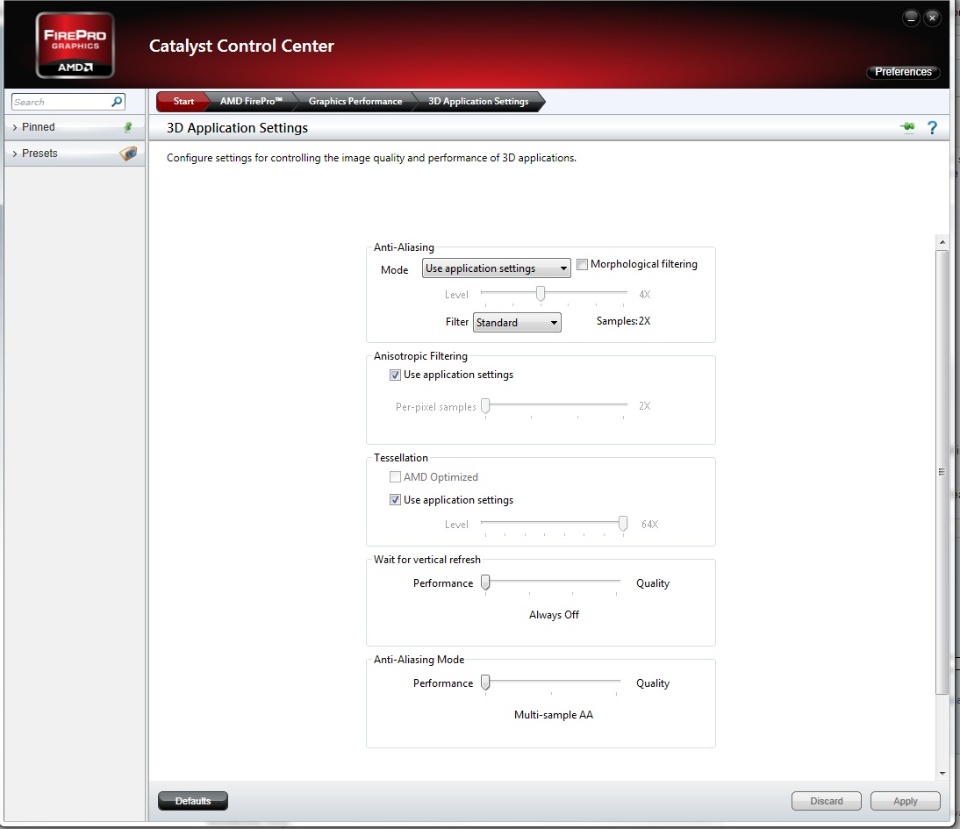960x829 pixels.
Task: Click the search magnifier icon
Action: coord(116,102)
